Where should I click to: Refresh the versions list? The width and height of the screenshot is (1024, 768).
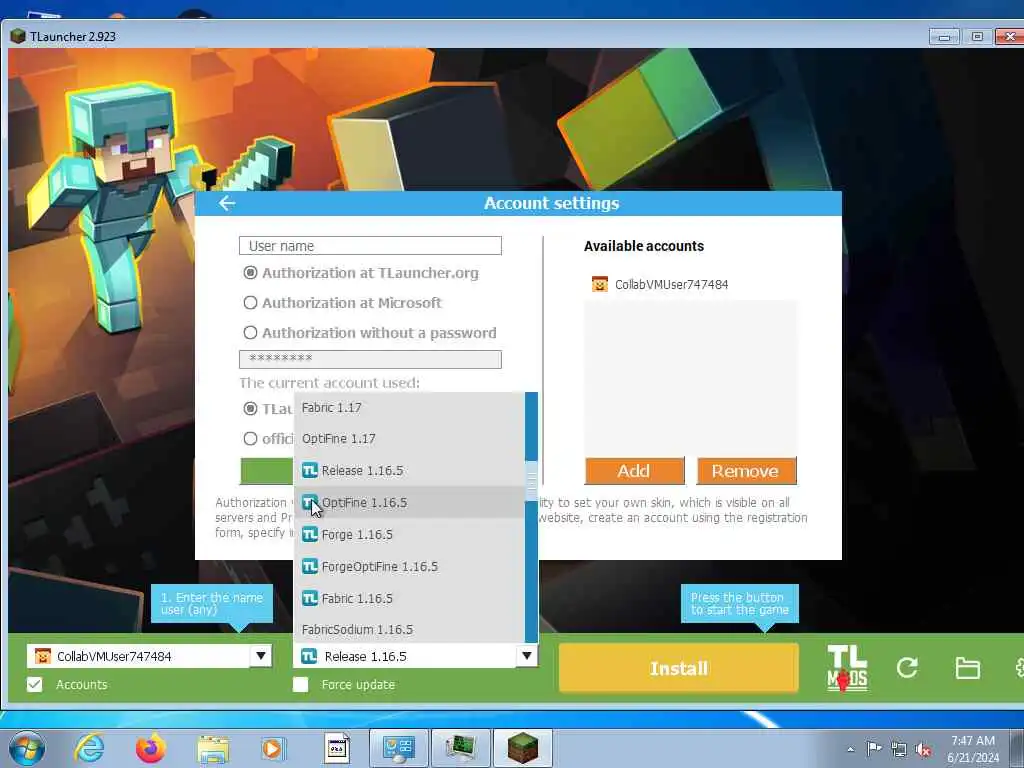[x=907, y=667]
